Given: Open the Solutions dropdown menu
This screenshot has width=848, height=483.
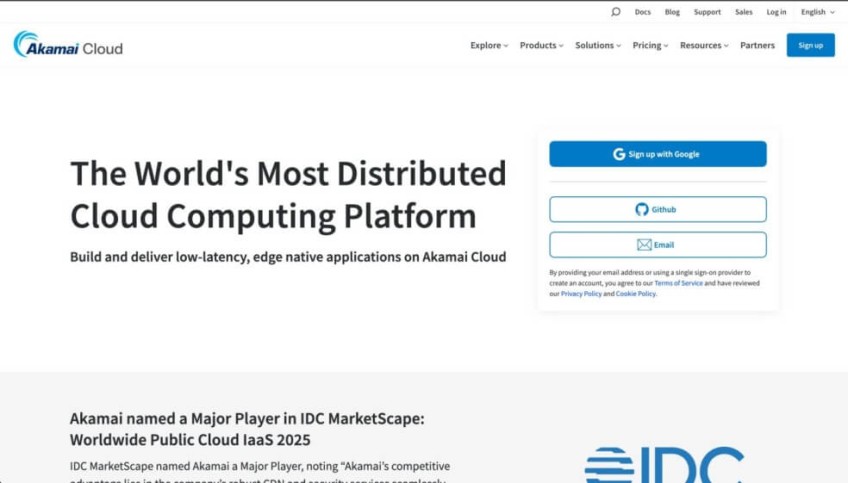Looking at the screenshot, I should (x=598, y=45).
